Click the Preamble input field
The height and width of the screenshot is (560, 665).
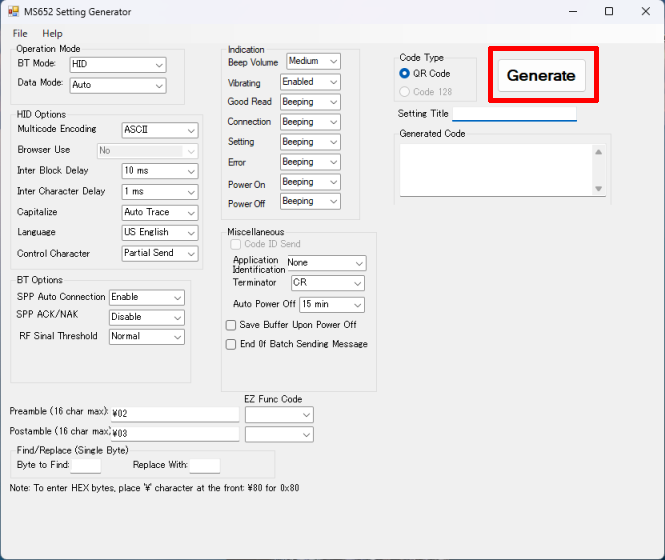[x=175, y=413]
